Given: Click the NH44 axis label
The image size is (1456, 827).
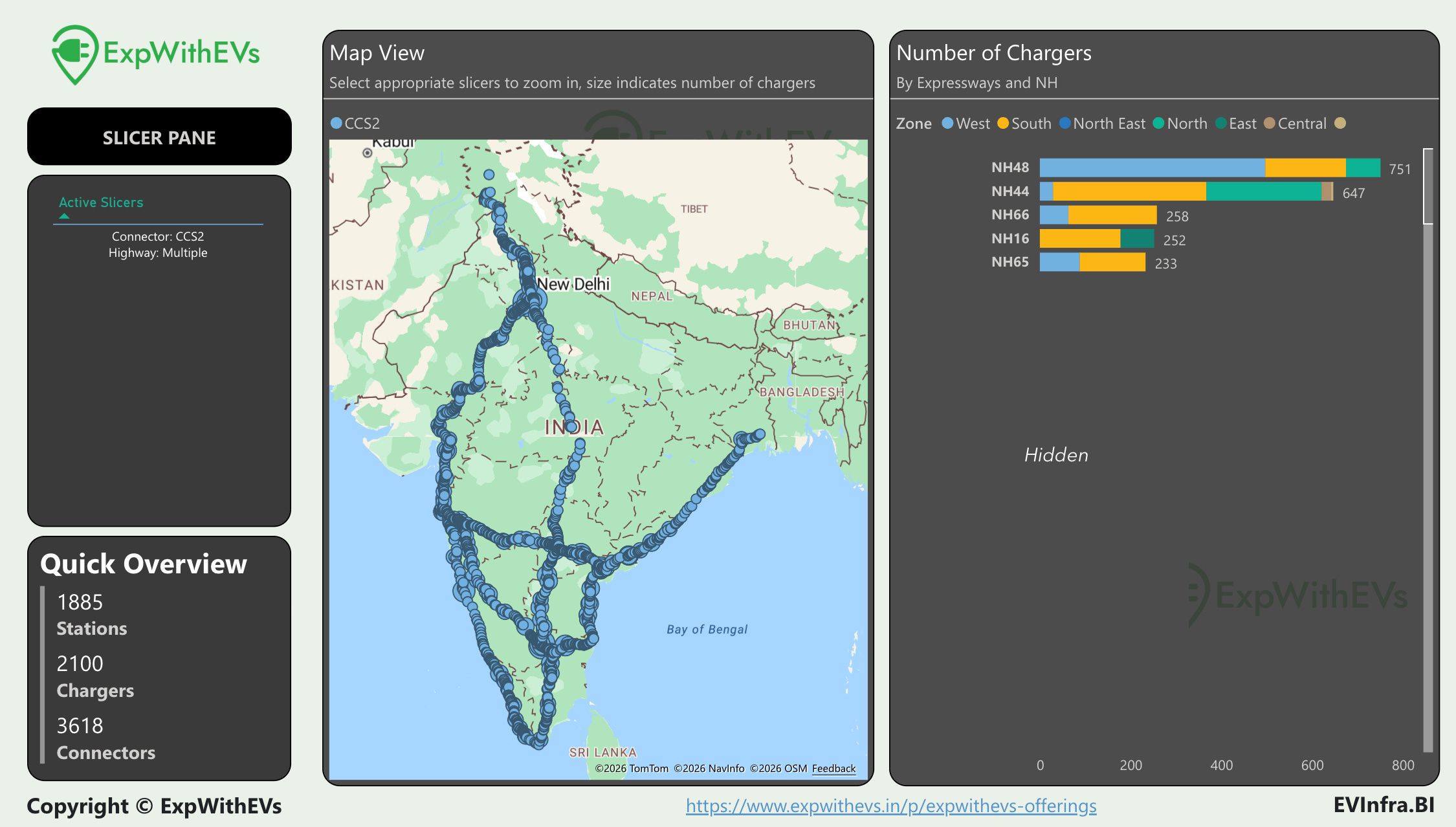Looking at the screenshot, I should (x=1009, y=192).
